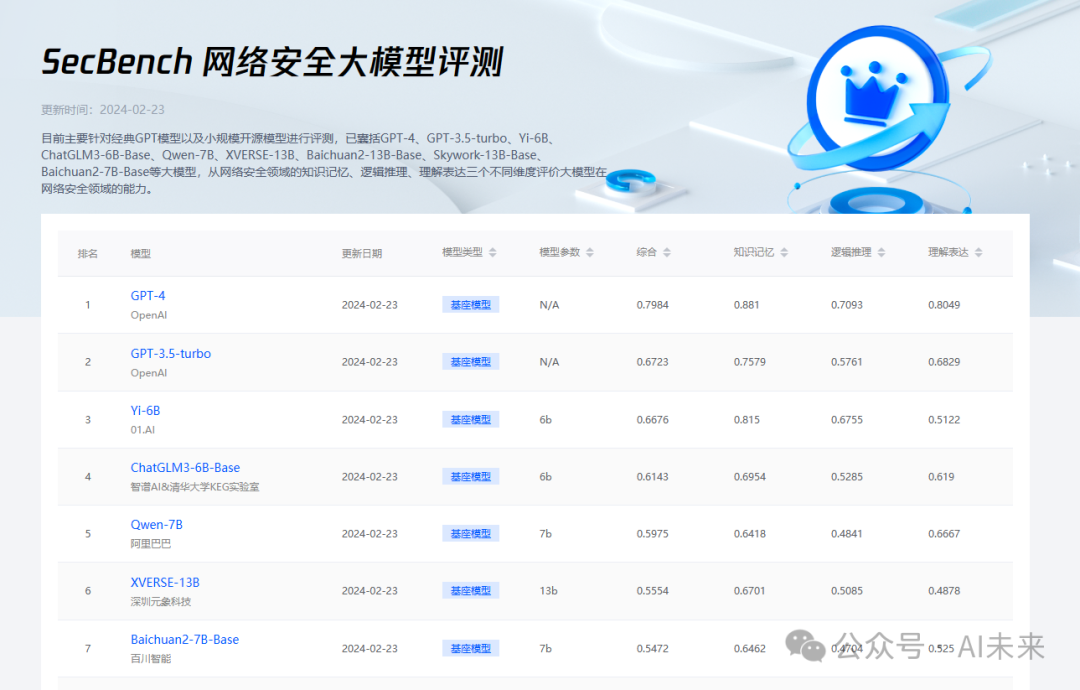Image resolution: width=1080 pixels, height=690 pixels.
Task: Click the 基座模型 tag in the GPT-4 row
Action: (470, 304)
